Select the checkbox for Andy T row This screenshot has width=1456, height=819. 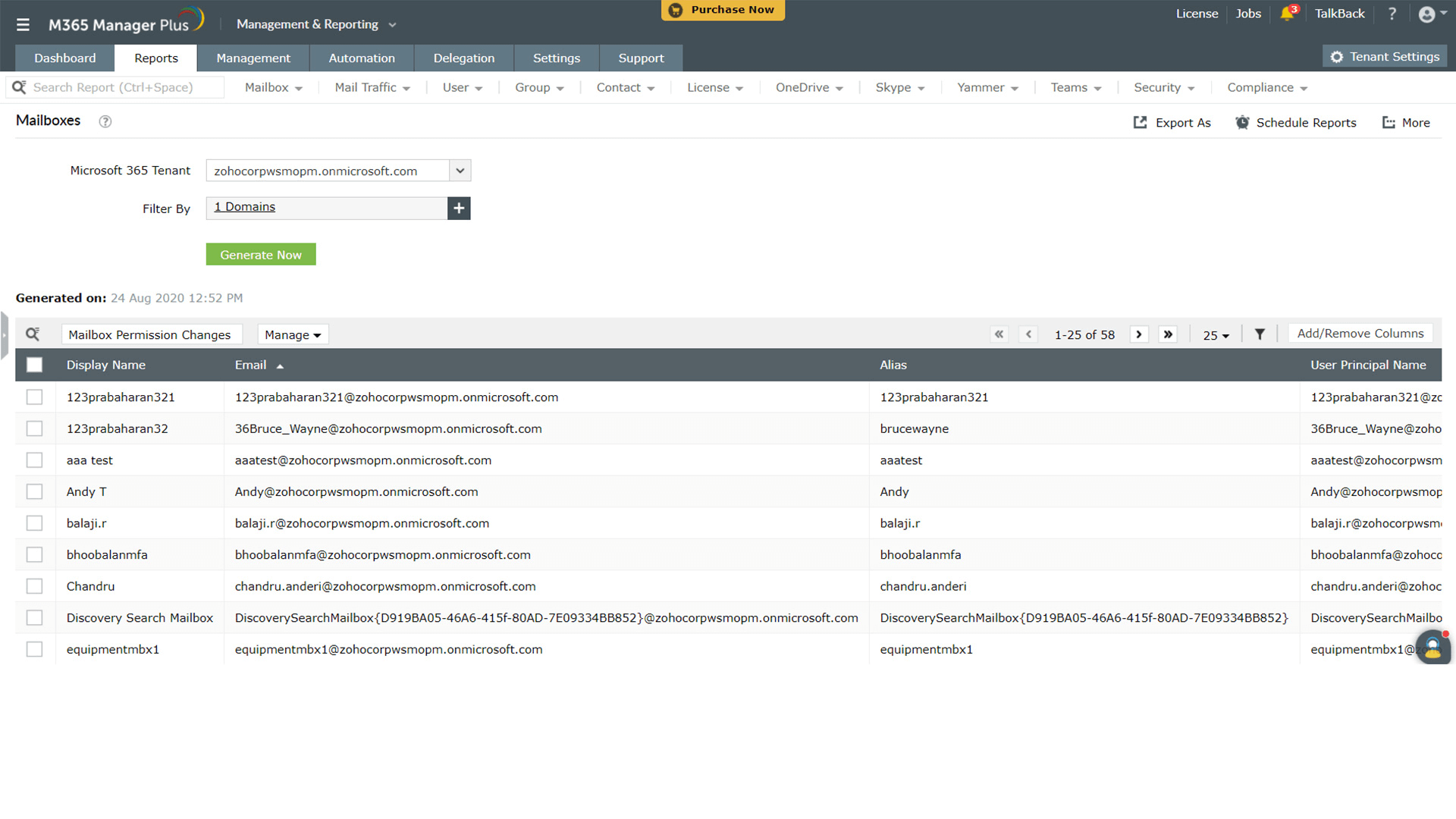(34, 491)
